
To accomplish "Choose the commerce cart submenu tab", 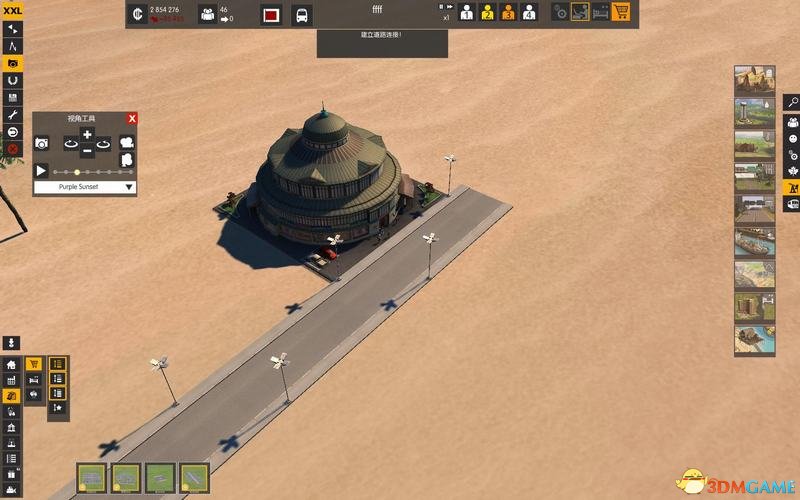I will (x=34, y=364).
